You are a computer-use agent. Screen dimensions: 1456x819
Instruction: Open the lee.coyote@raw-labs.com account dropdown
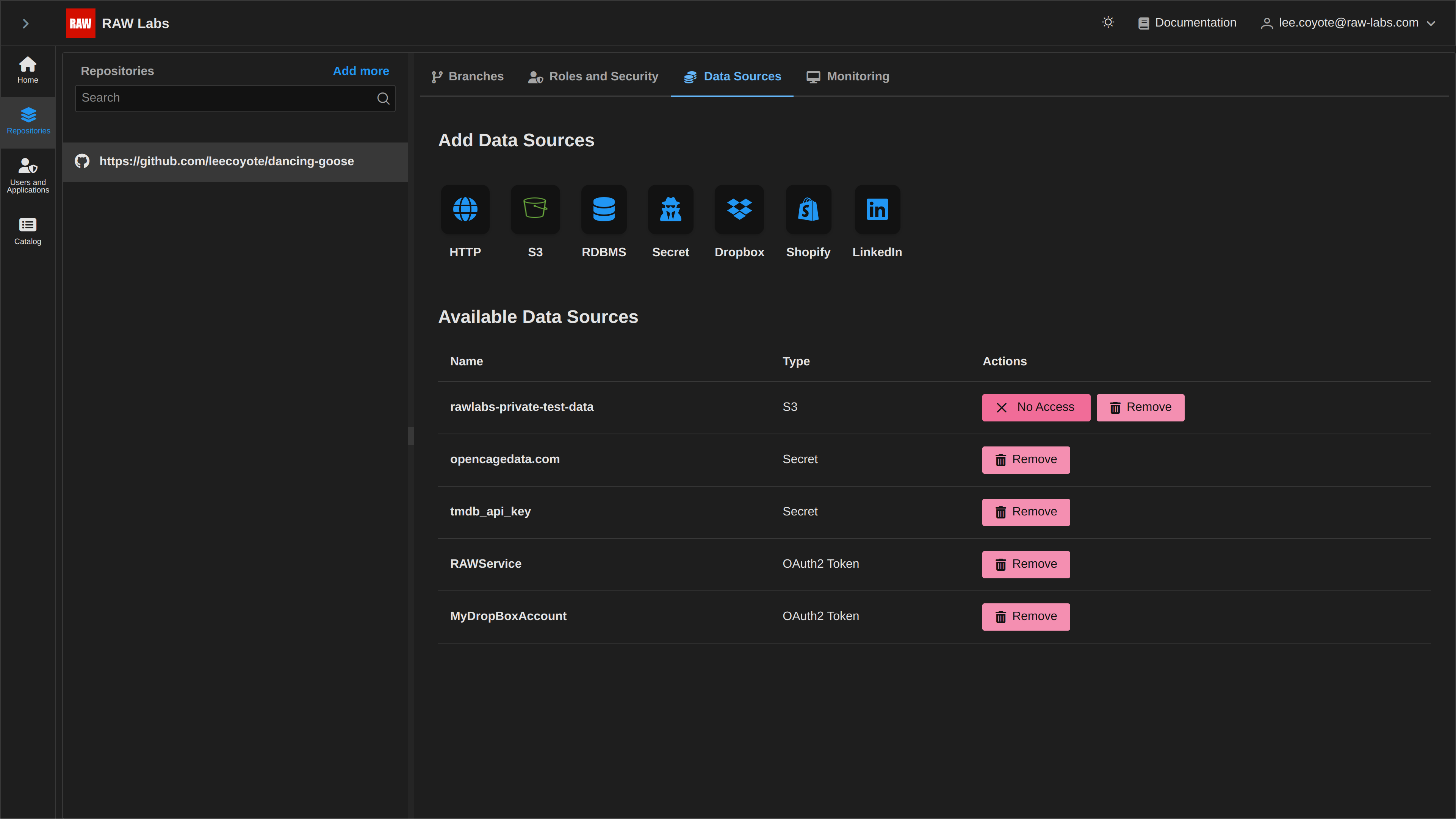click(1348, 23)
